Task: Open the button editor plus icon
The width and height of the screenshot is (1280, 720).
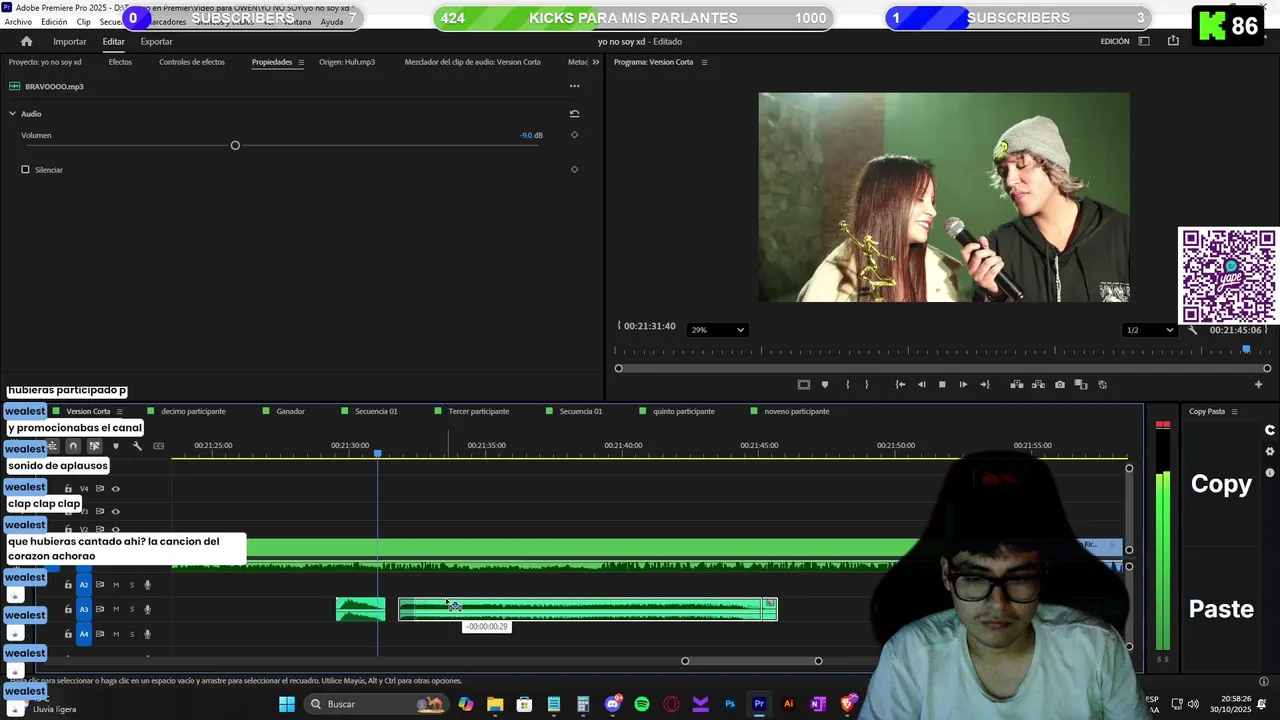Action: (x=1258, y=384)
